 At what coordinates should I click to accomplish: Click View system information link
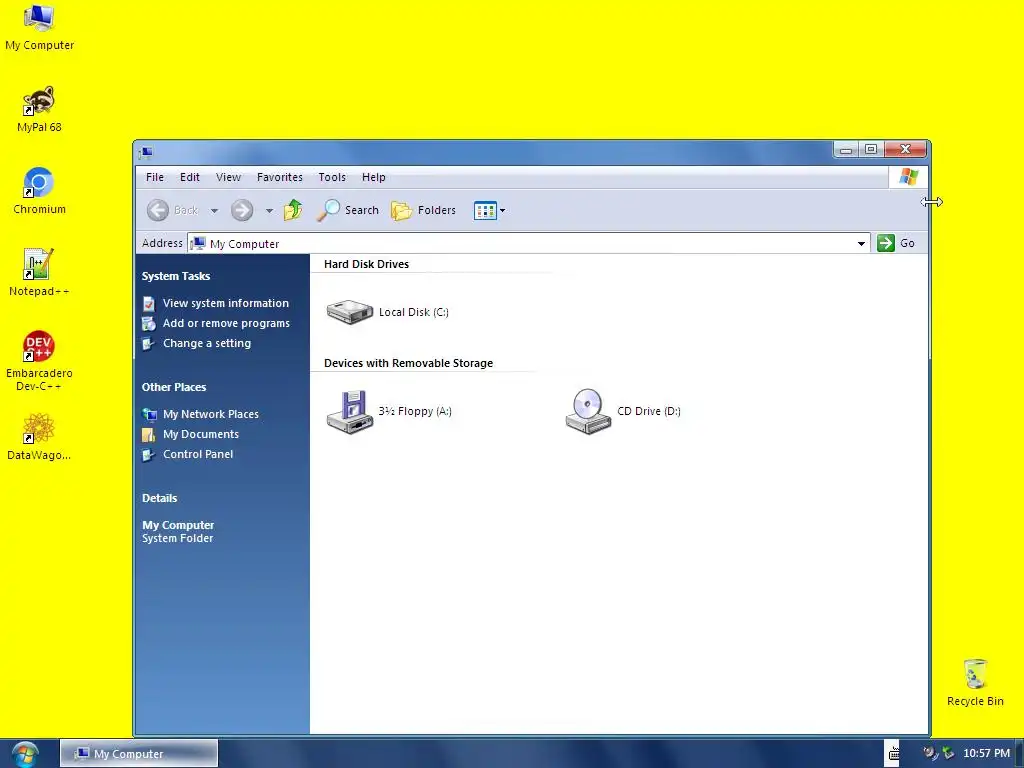tap(216, 303)
